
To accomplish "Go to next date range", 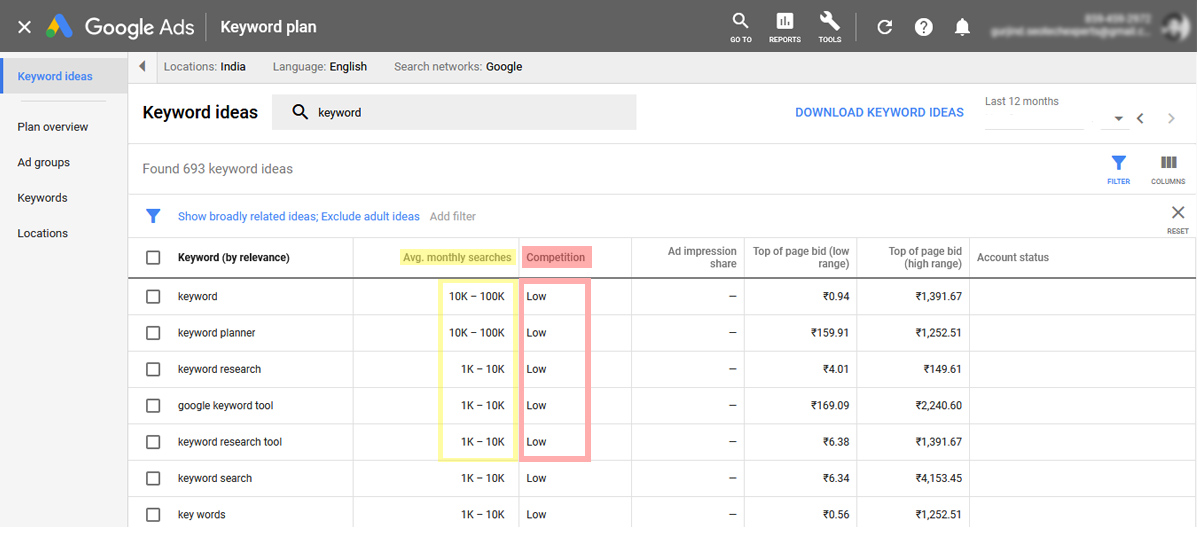I will [1171, 118].
